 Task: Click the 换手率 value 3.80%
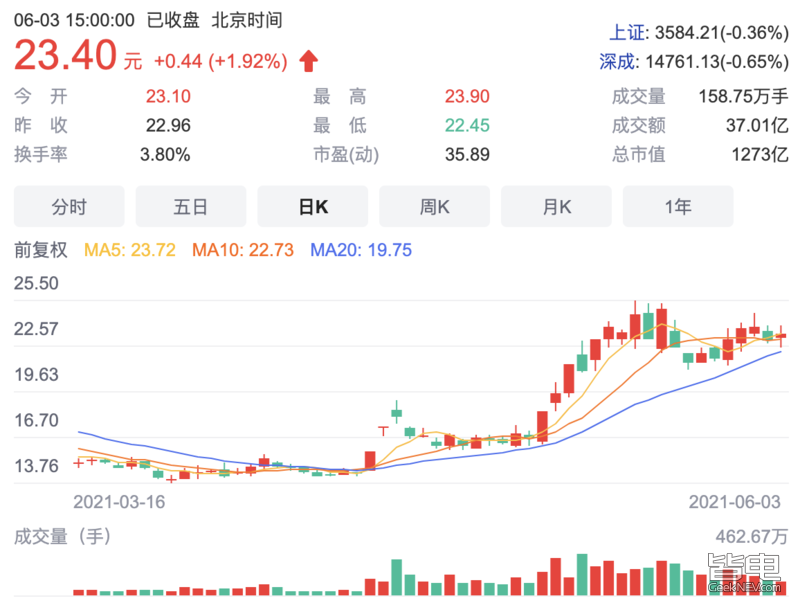(x=165, y=154)
